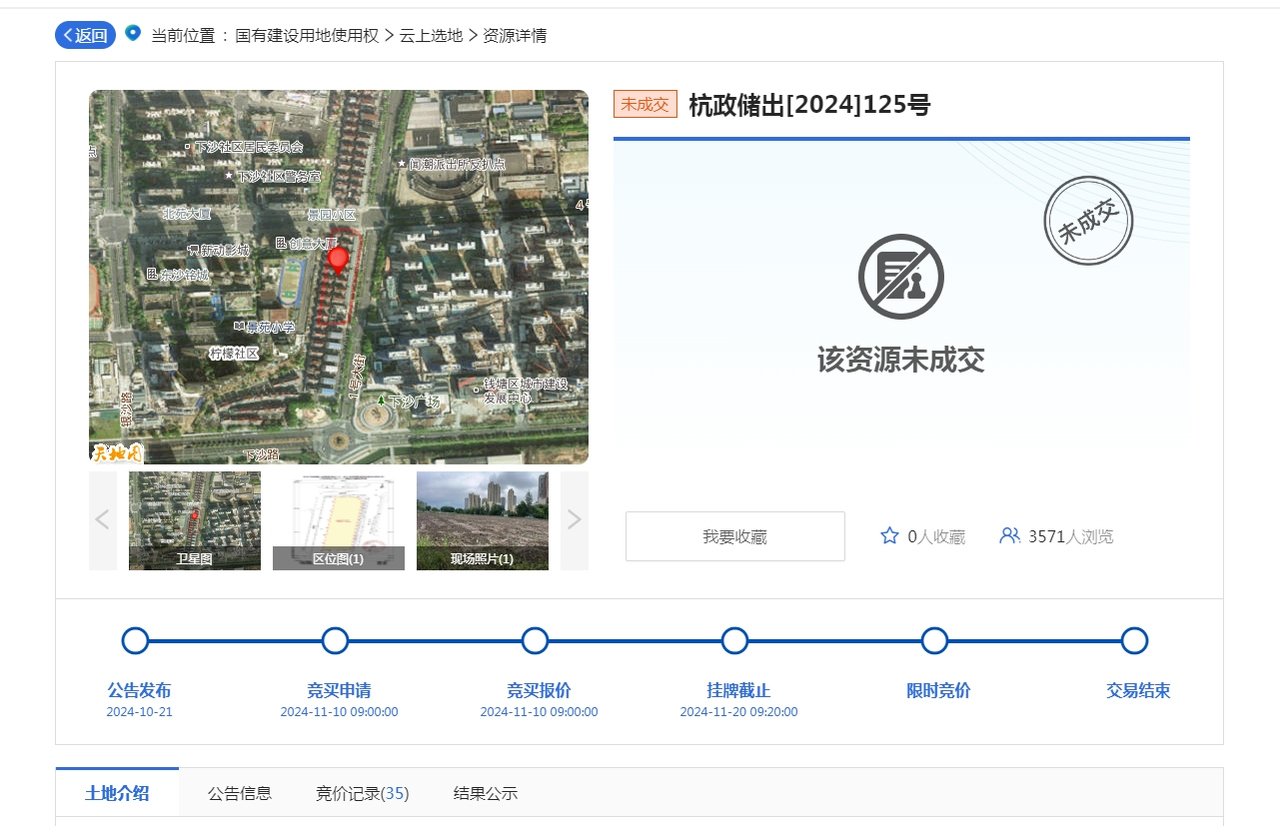Click the 该资源未成交 message text
Screen dimensions: 1280x826
point(901,360)
